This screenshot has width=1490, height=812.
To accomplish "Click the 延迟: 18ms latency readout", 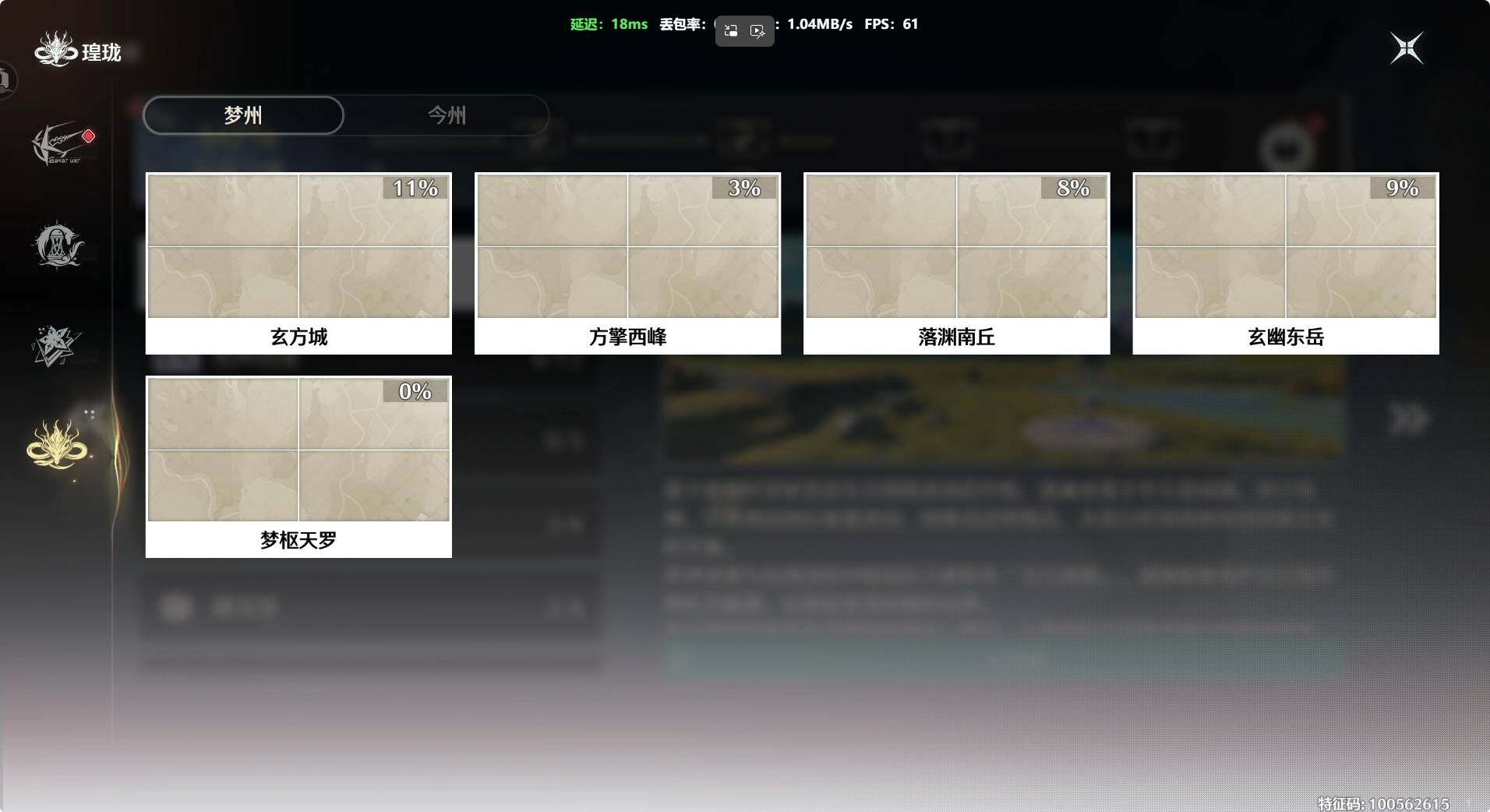I will click(x=609, y=24).
